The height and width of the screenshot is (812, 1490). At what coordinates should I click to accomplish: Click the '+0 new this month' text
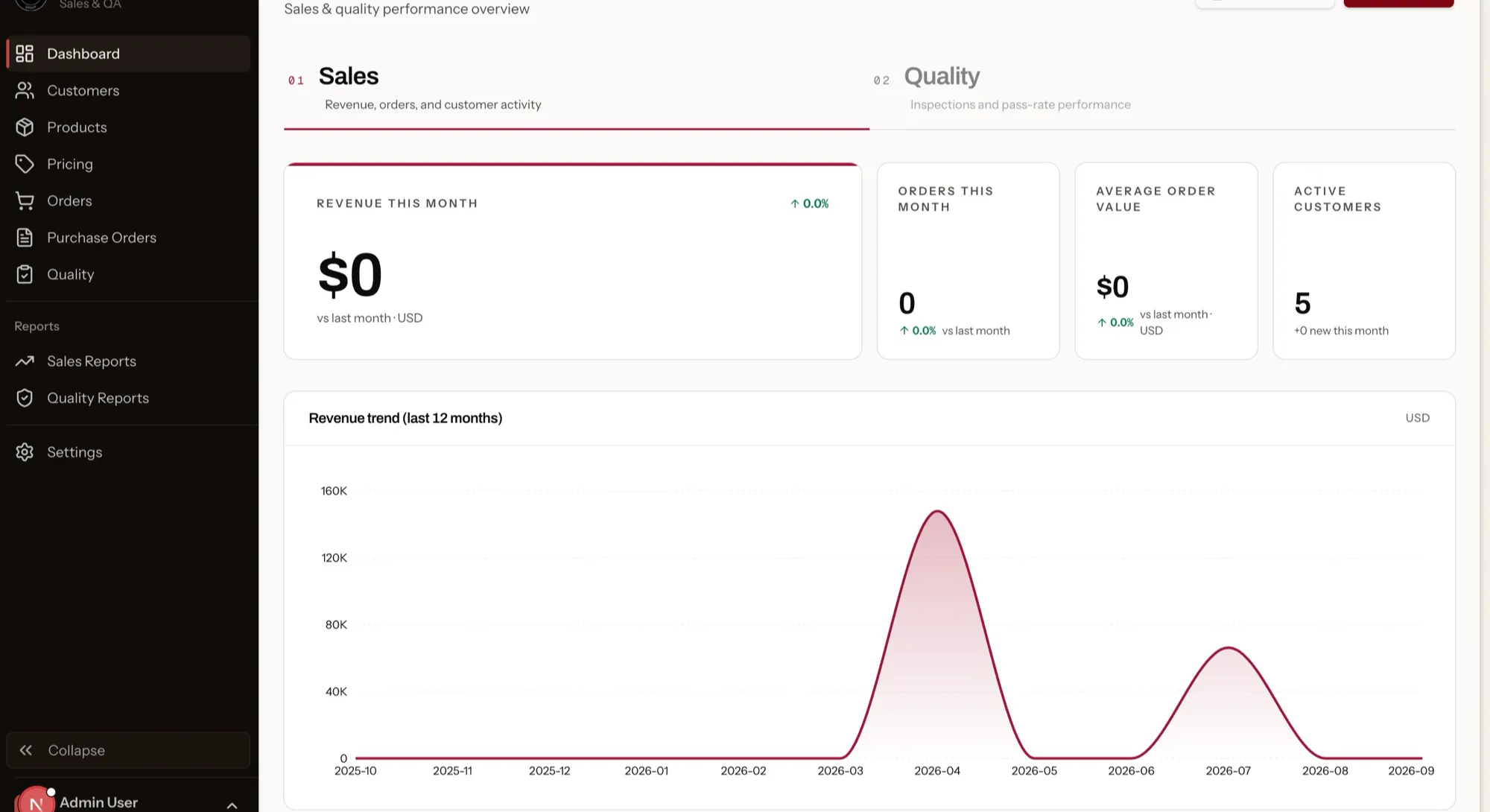pyautogui.click(x=1341, y=331)
